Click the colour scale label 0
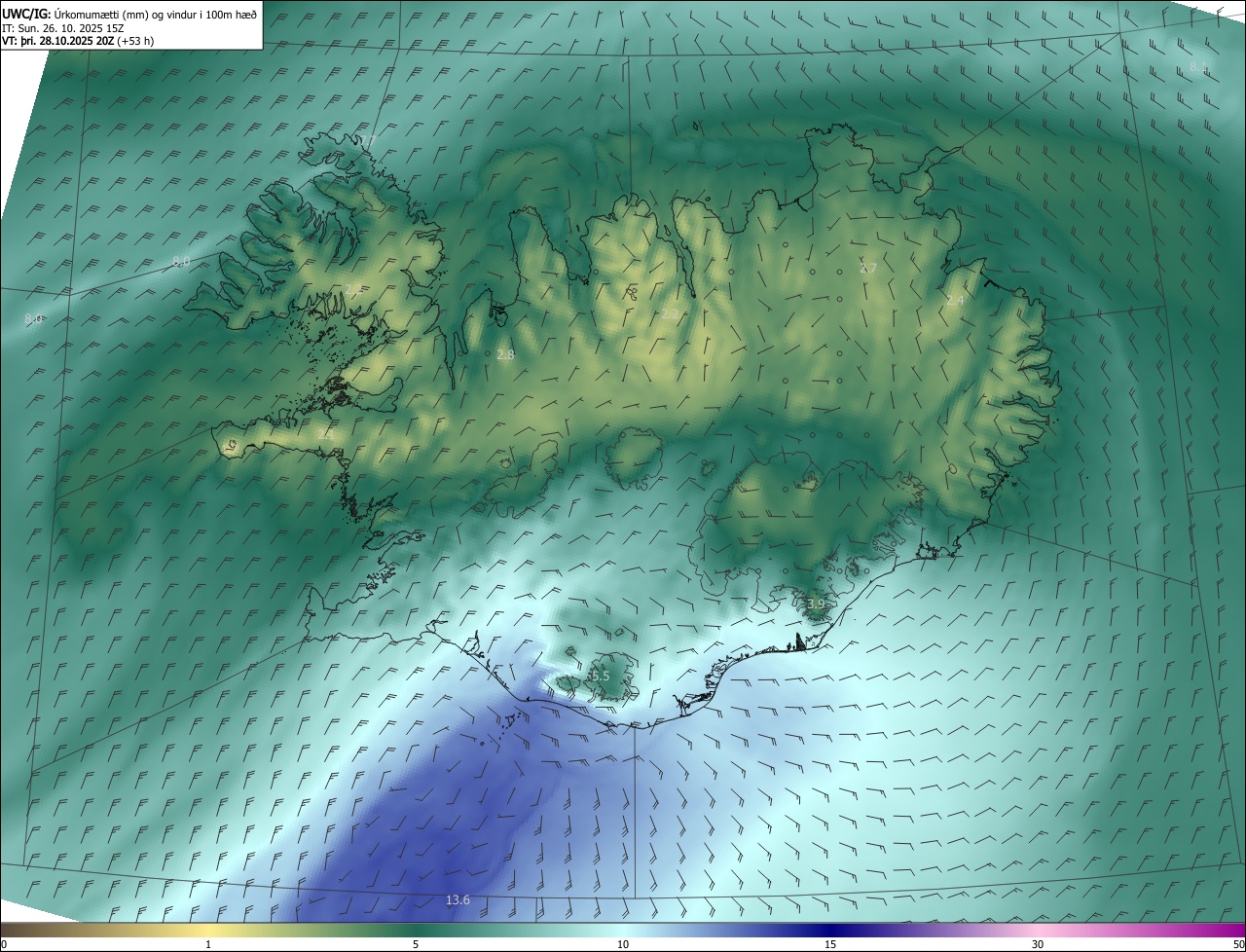This screenshot has height=952, width=1246. 4,944
